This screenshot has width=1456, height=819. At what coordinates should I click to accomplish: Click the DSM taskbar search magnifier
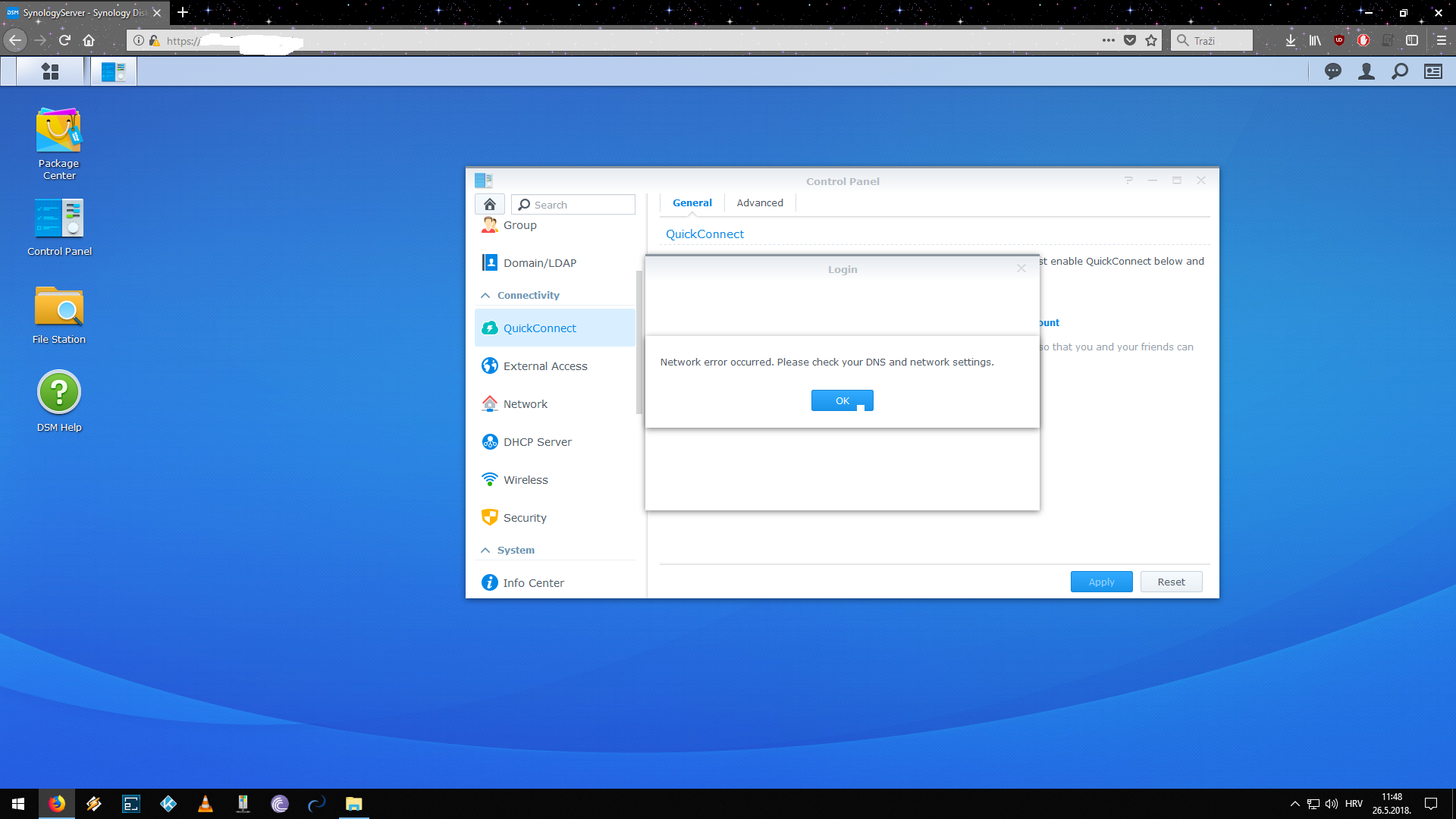pos(1399,71)
